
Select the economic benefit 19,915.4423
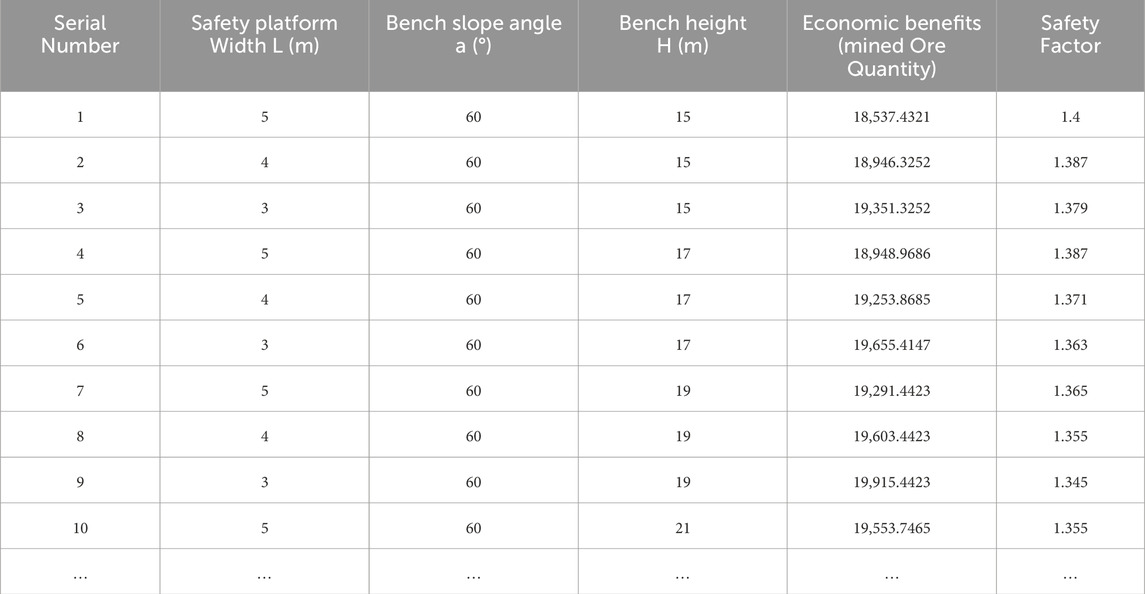coord(891,482)
